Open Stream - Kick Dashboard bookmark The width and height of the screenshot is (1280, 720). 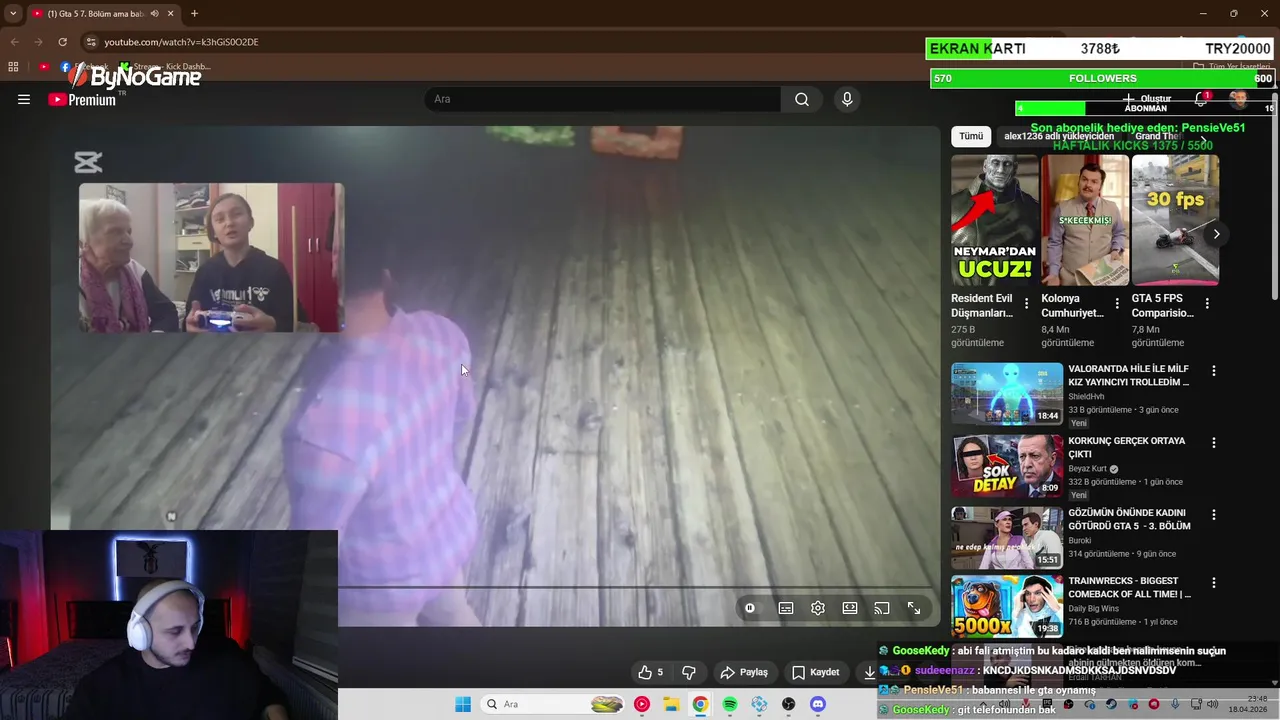[x=165, y=67]
